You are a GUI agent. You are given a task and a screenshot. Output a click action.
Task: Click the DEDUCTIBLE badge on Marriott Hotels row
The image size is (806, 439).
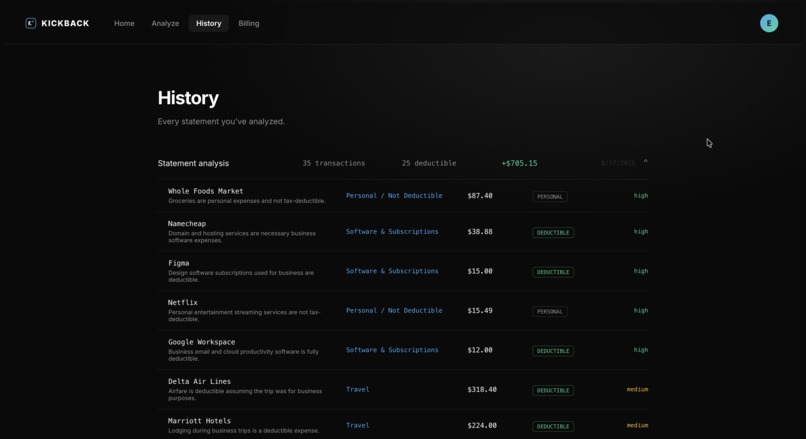coord(553,426)
